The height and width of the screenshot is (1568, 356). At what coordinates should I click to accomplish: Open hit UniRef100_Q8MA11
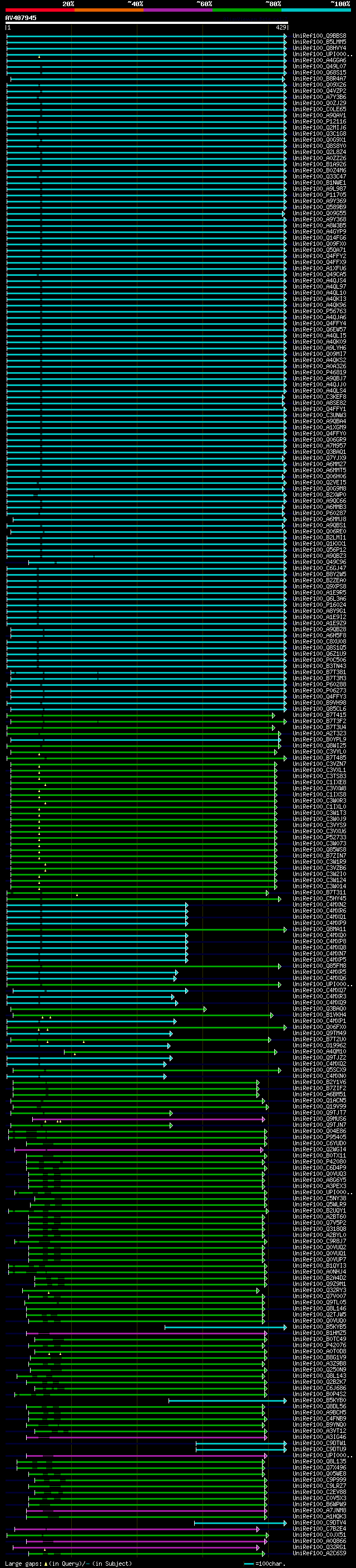pyautogui.click(x=319, y=929)
